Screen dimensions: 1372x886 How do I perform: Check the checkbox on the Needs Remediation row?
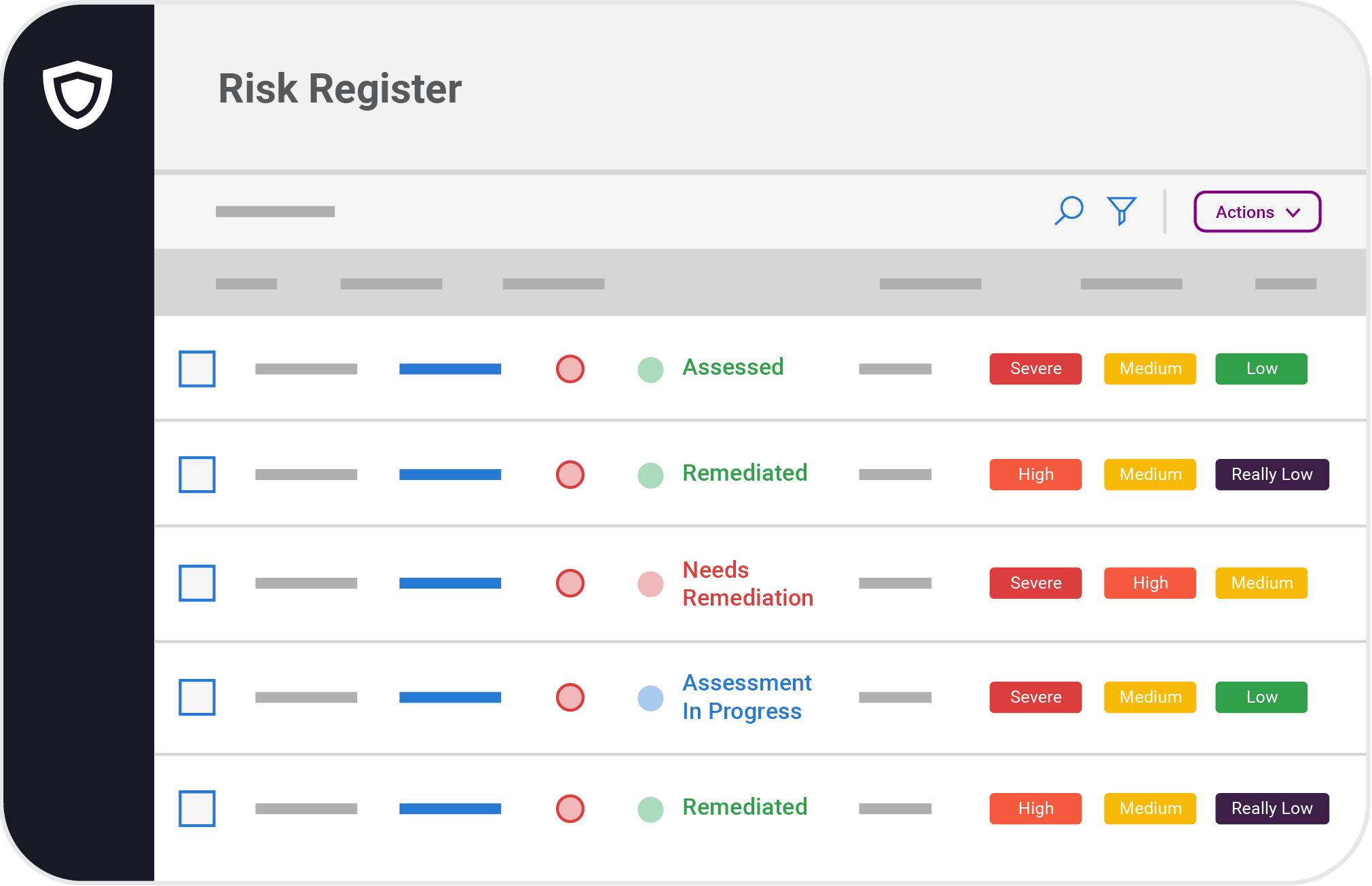pyautogui.click(x=196, y=583)
